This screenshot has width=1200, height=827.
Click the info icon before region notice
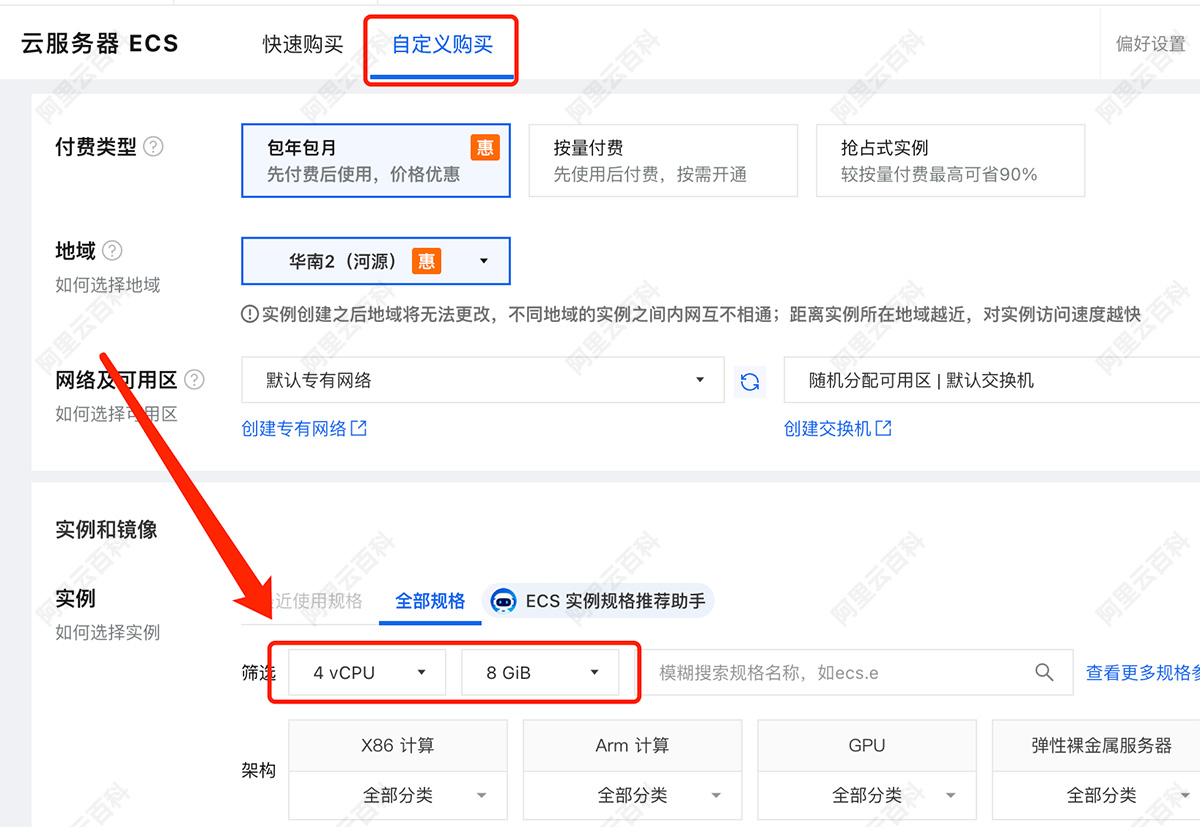250,314
